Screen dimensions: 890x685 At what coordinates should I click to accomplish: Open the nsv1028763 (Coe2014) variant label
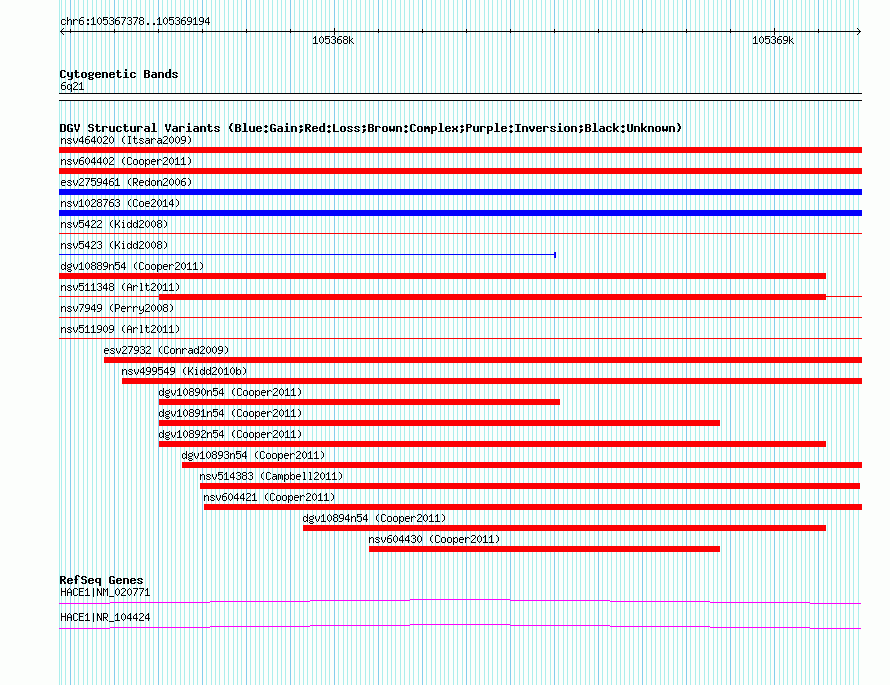tap(120, 203)
